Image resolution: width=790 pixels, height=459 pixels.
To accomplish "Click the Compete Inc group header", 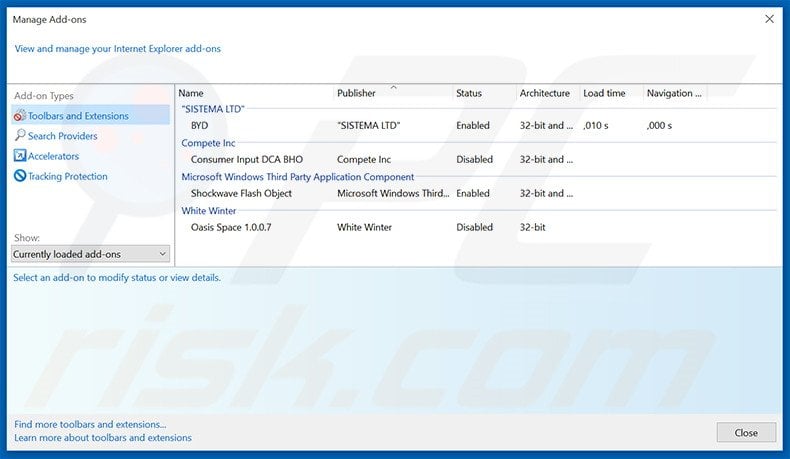I will (208, 143).
